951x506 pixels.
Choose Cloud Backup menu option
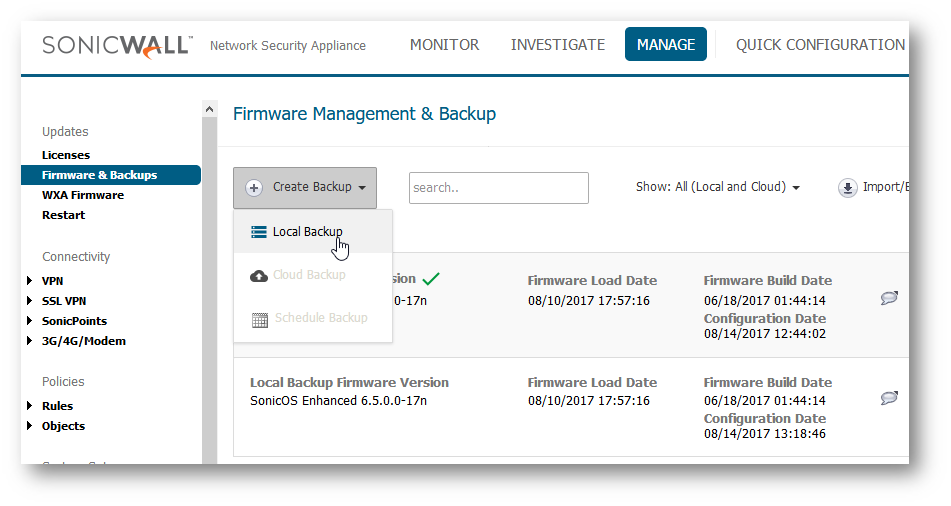(309, 275)
